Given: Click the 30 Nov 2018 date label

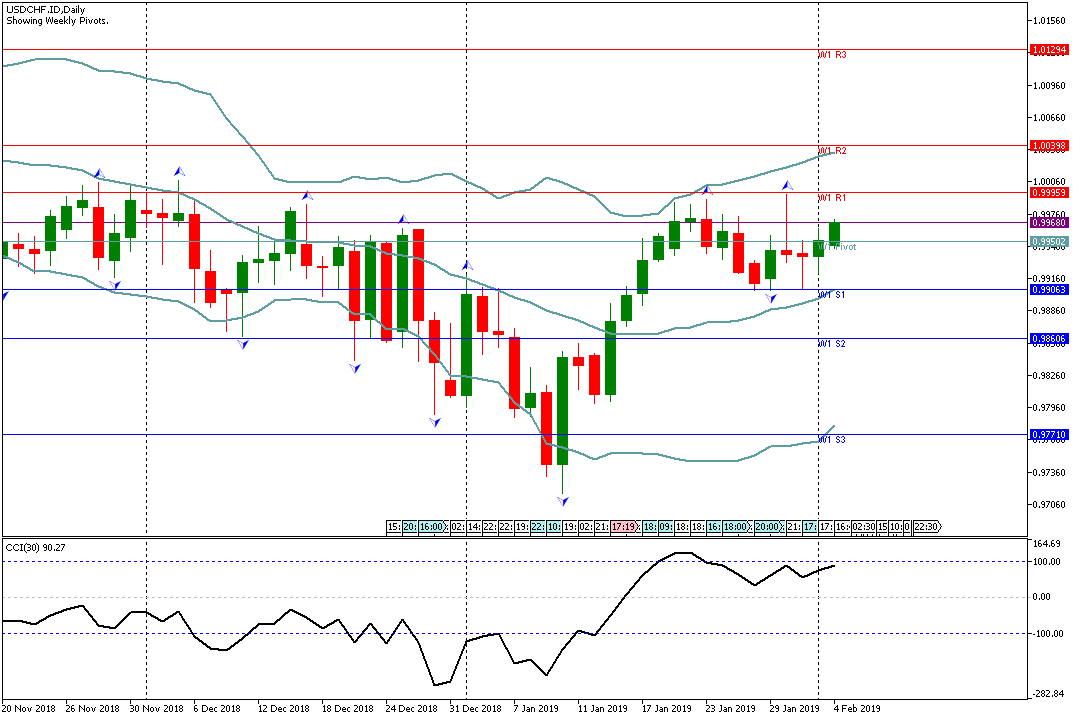Looking at the screenshot, I should (x=156, y=708).
